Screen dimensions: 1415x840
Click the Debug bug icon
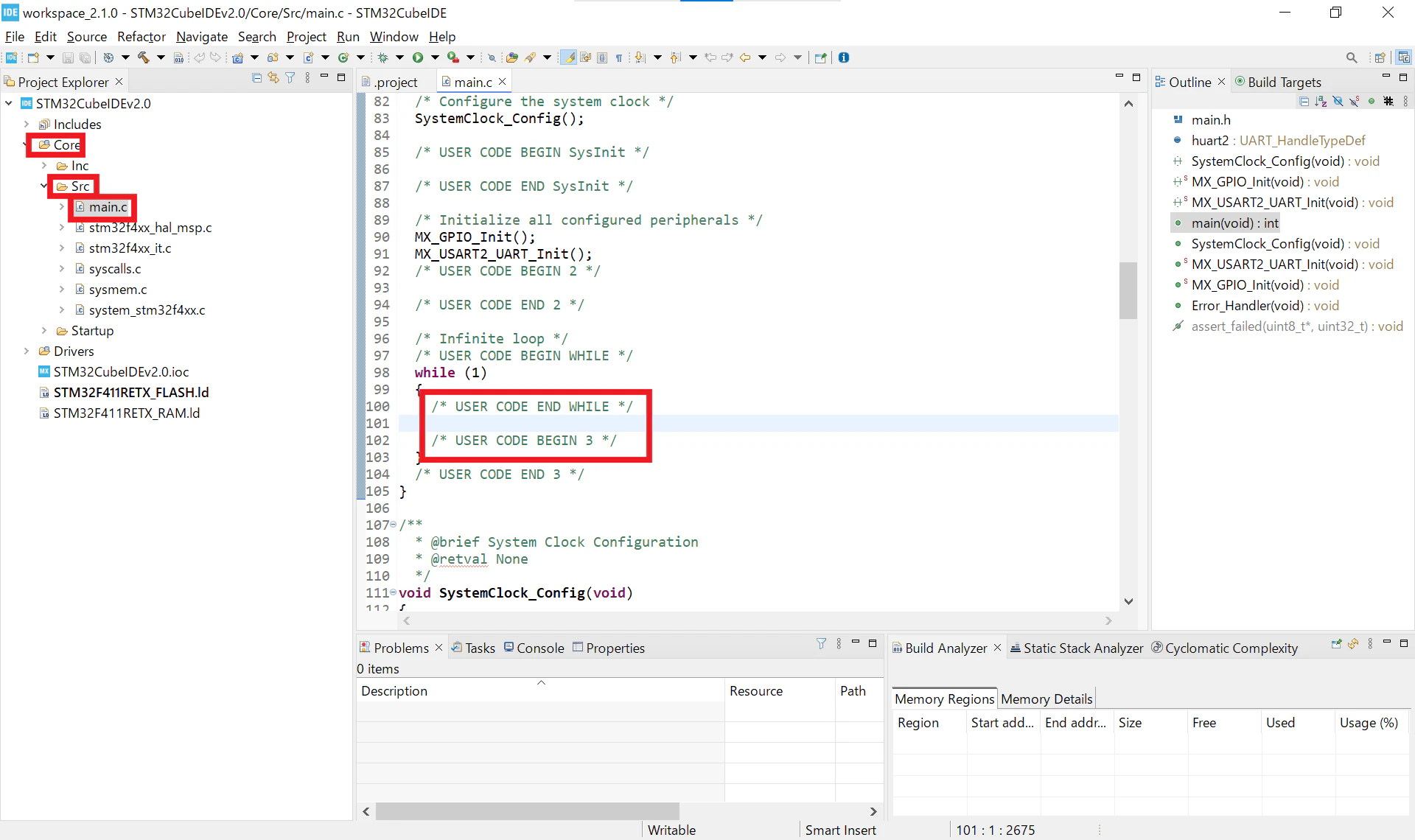(382, 57)
